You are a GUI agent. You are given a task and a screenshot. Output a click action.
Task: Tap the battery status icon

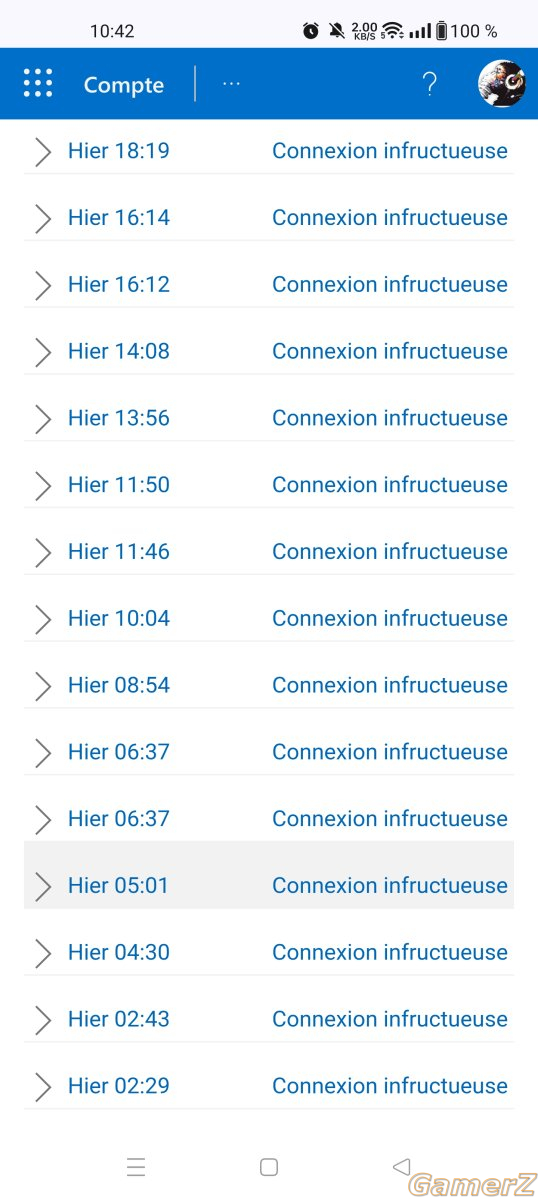coord(441,31)
